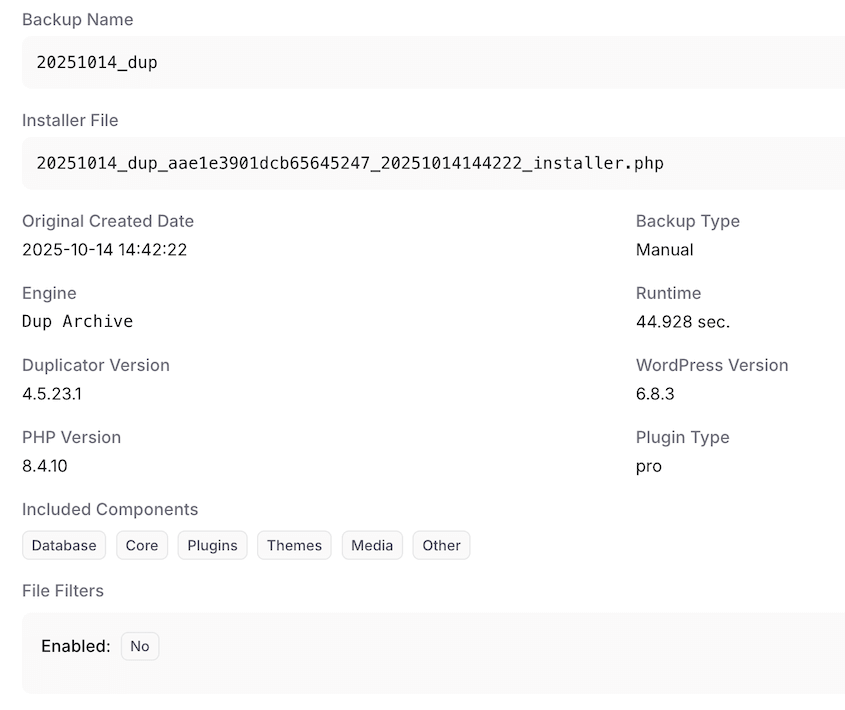Click the Dup Archive engine text
The width and height of the screenshot is (845, 710).
coord(77,321)
